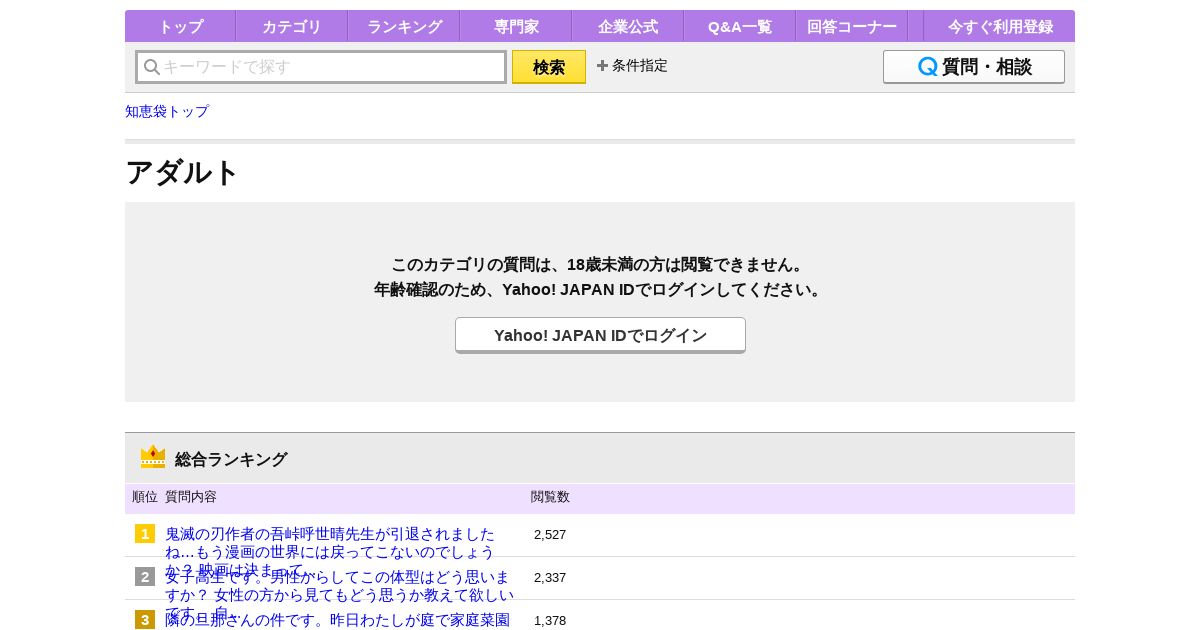
Task: Click the magnifier icon in search box
Action: 152,67
